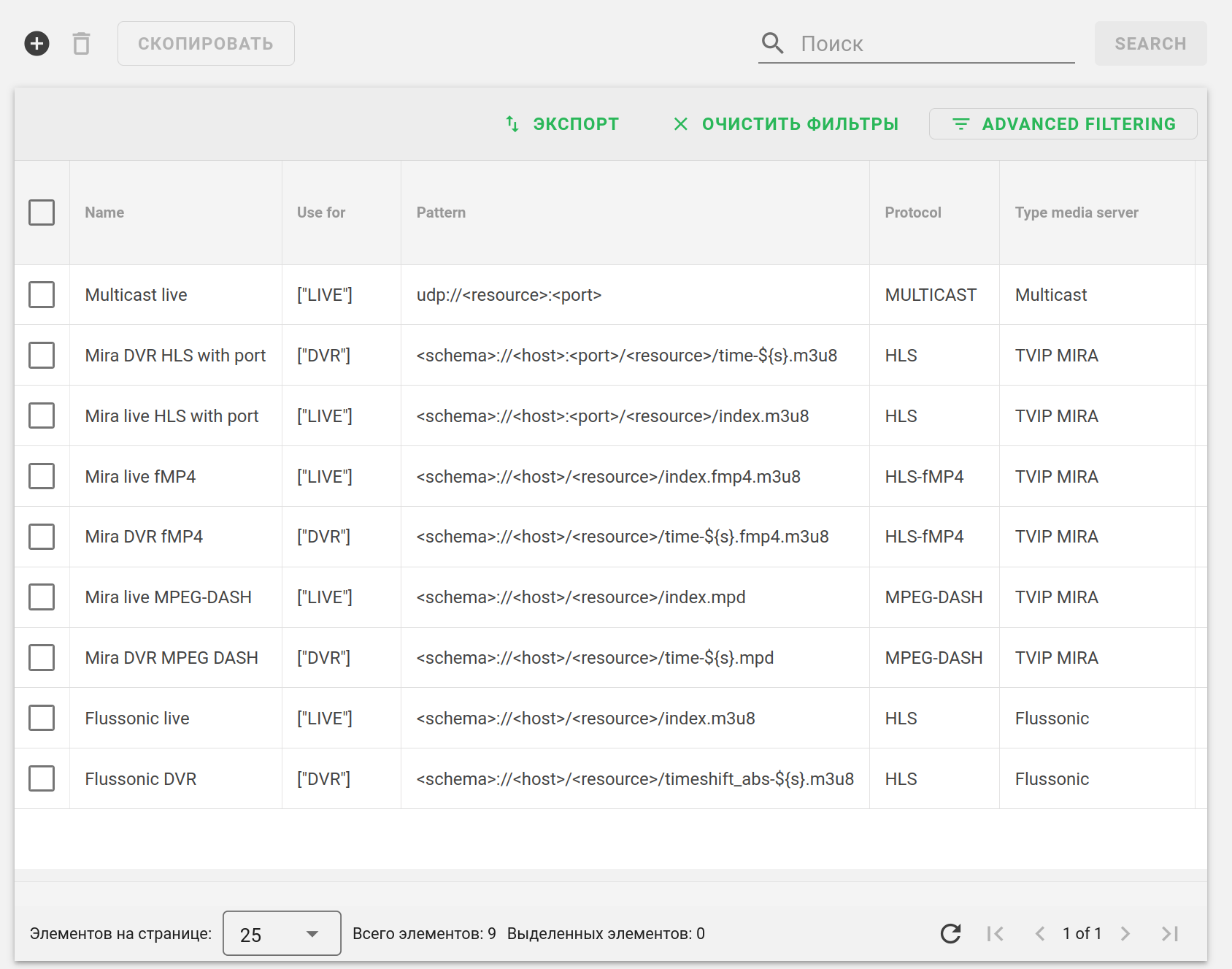Toggle the select-all header checkbox
The height and width of the screenshot is (969, 1232).
[42, 212]
